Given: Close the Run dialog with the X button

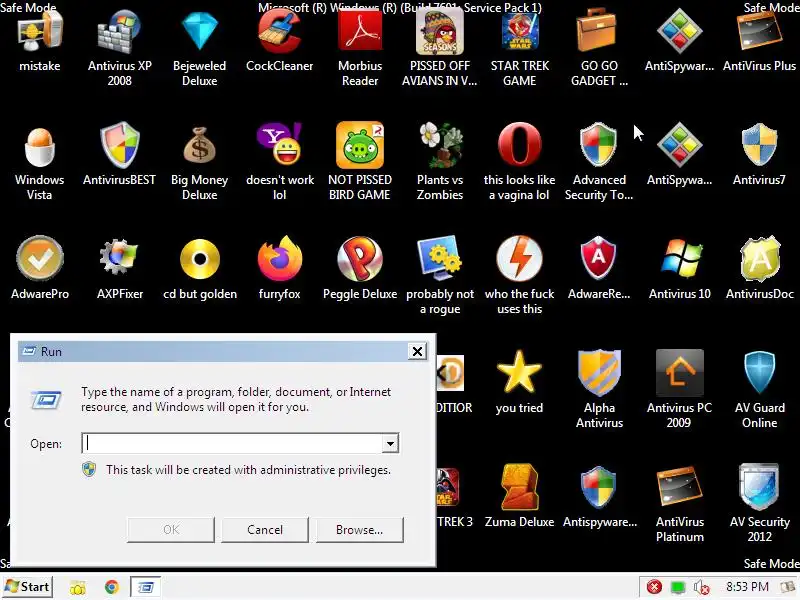Looking at the screenshot, I should pyautogui.click(x=417, y=351).
